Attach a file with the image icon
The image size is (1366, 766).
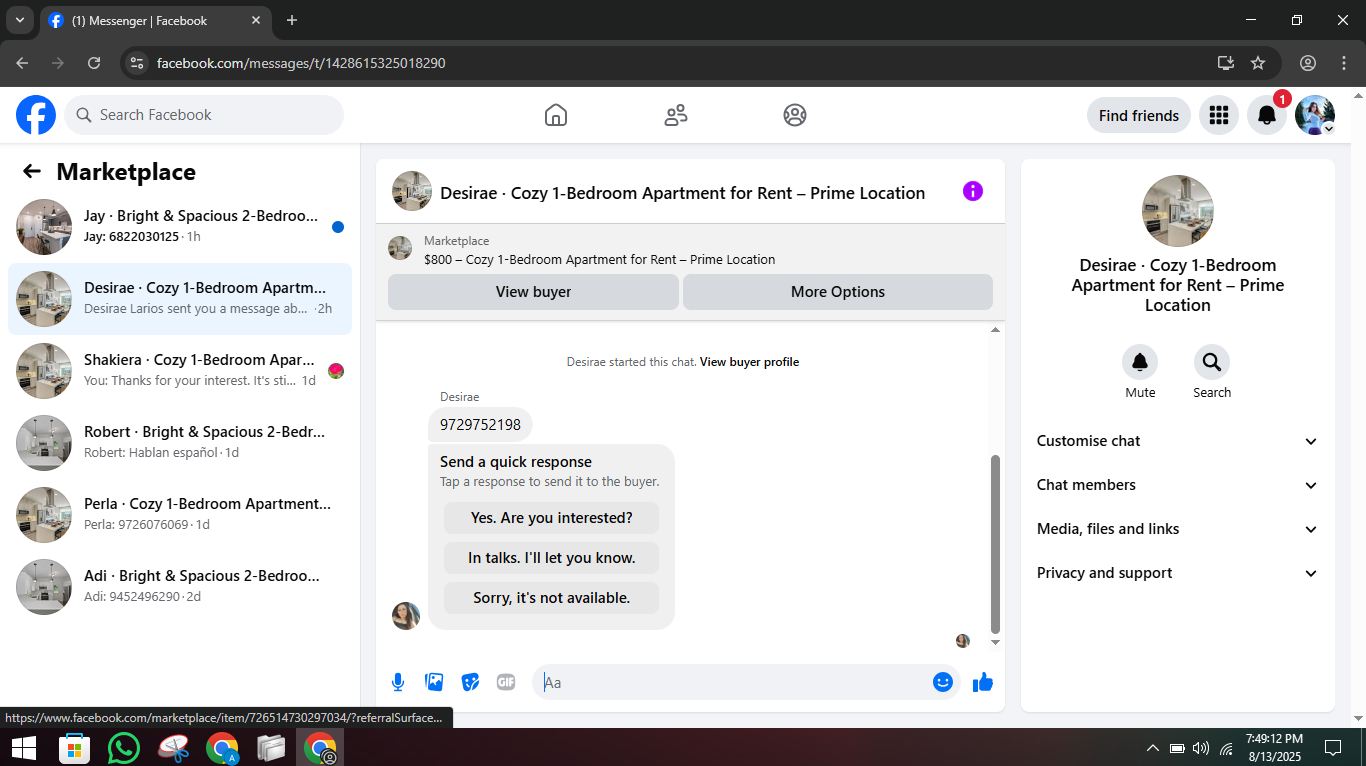tap(434, 682)
